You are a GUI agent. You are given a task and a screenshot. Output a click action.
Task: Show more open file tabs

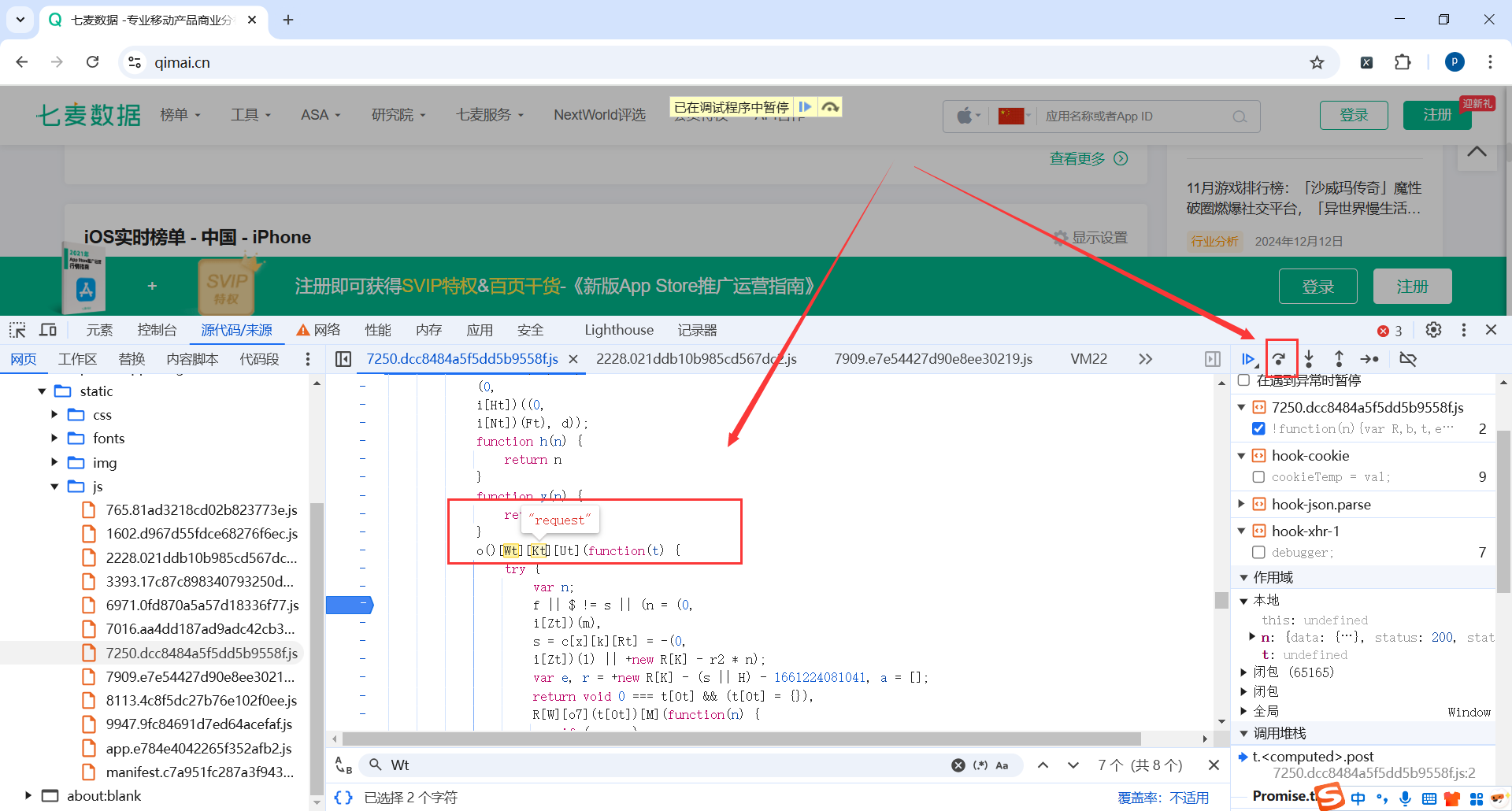tap(1145, 359)
